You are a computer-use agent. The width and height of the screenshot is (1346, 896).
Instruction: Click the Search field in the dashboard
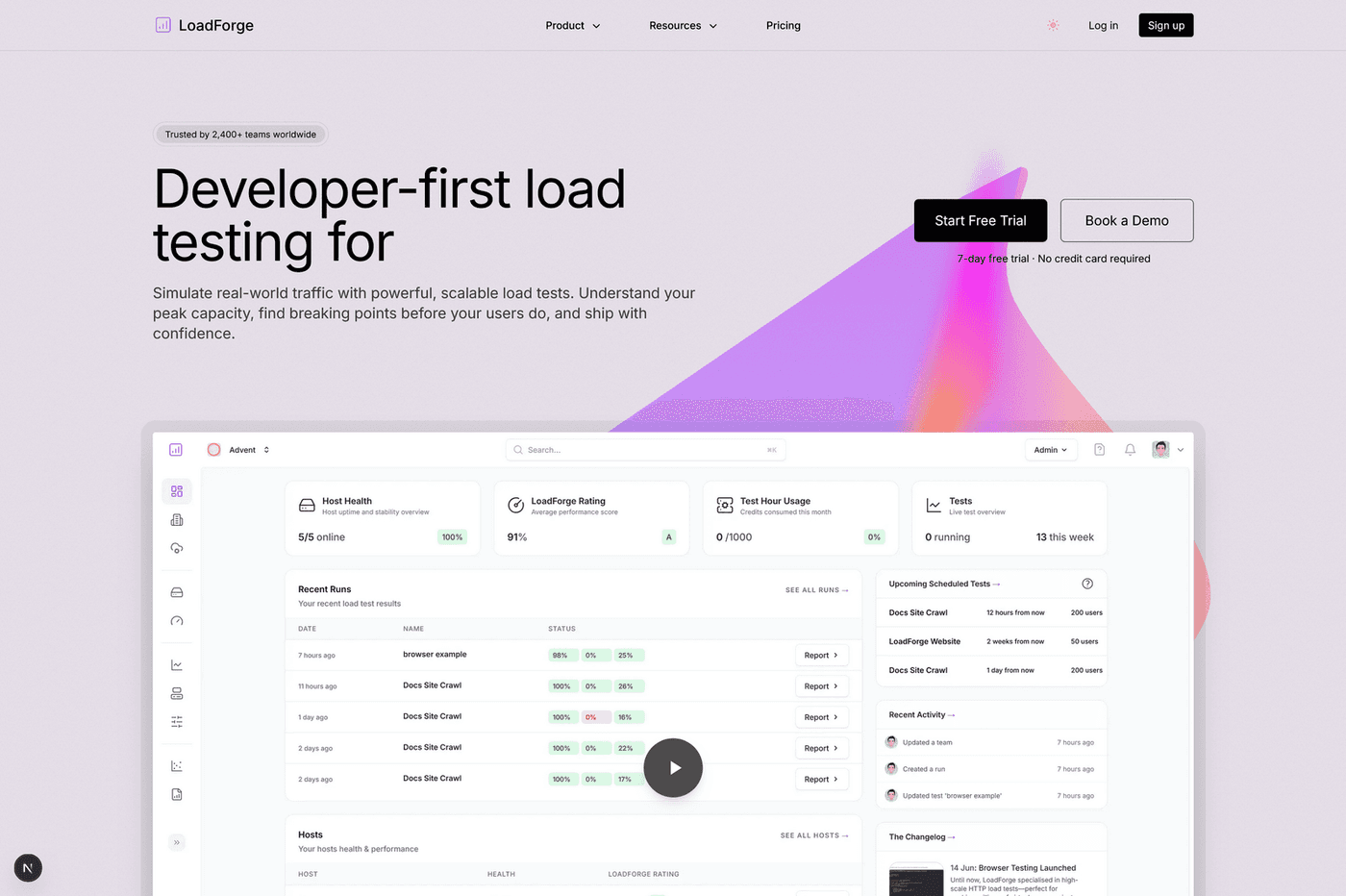coord(645,449)
